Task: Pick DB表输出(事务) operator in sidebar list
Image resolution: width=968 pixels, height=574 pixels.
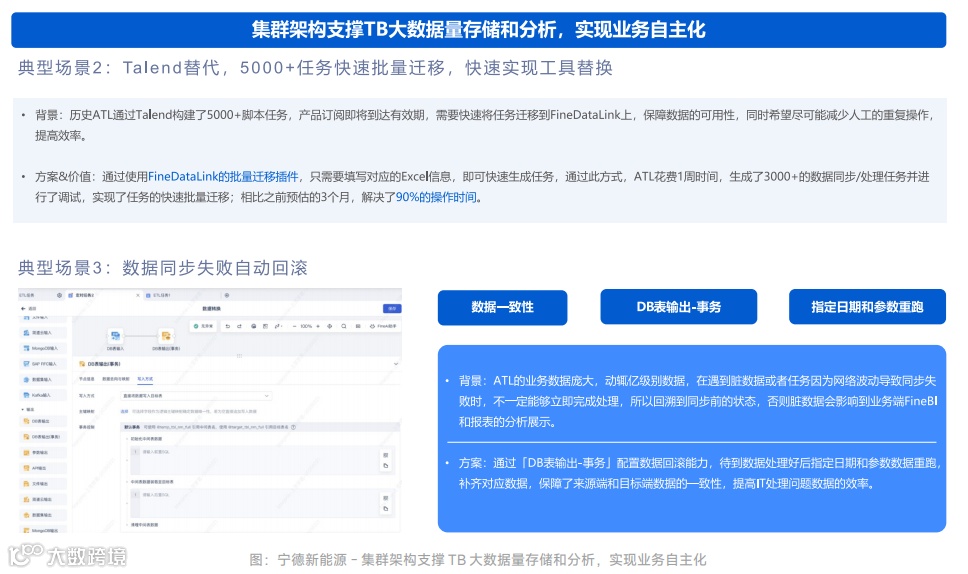Action: pos(42,437)
